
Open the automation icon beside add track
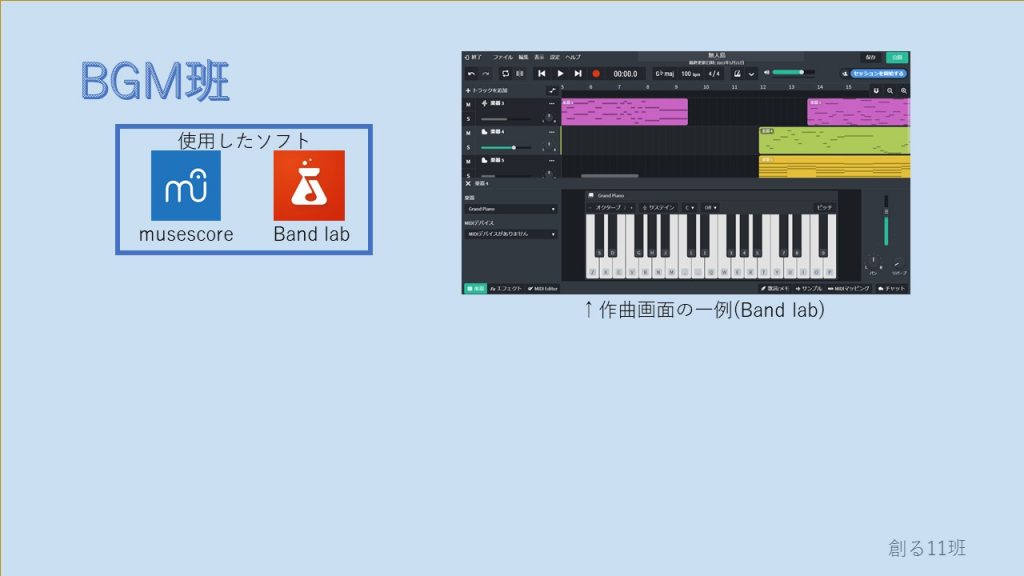552,90
